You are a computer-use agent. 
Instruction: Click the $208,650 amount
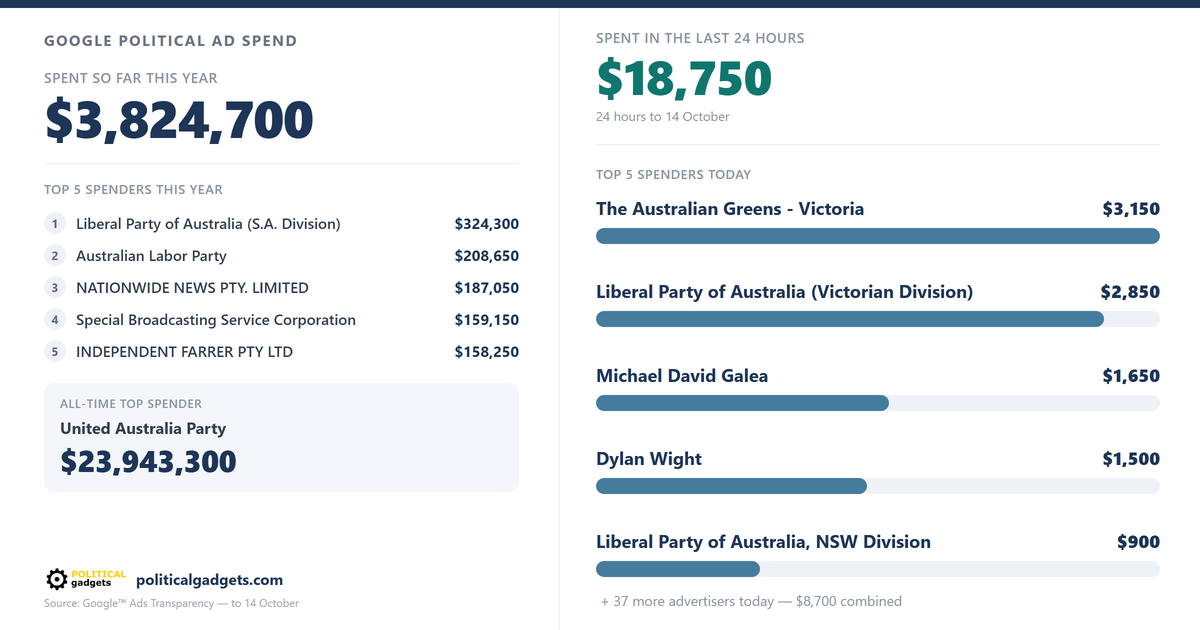(x=486, y=256)
